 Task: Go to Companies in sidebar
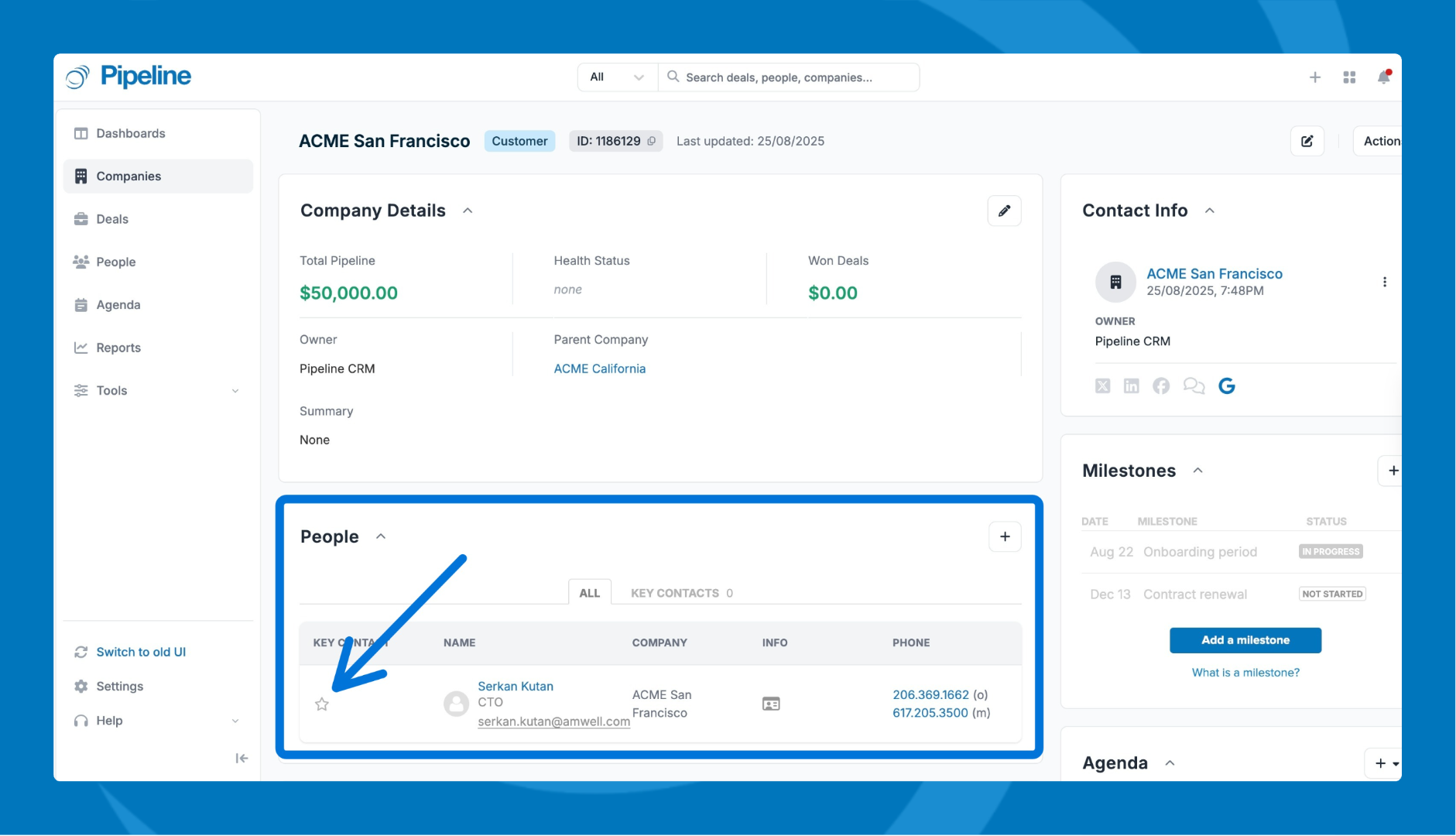158,176
